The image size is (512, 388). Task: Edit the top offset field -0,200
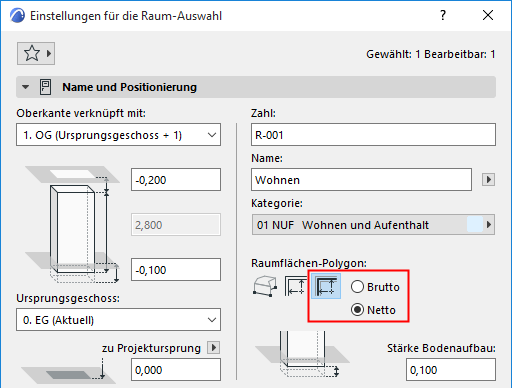pyautogui.click(x=176, y=180)
